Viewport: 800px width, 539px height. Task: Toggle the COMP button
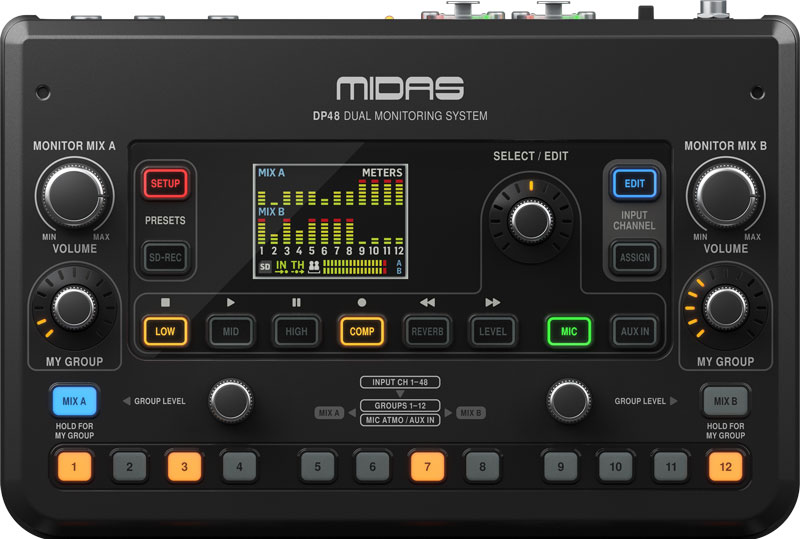point(362,331)
